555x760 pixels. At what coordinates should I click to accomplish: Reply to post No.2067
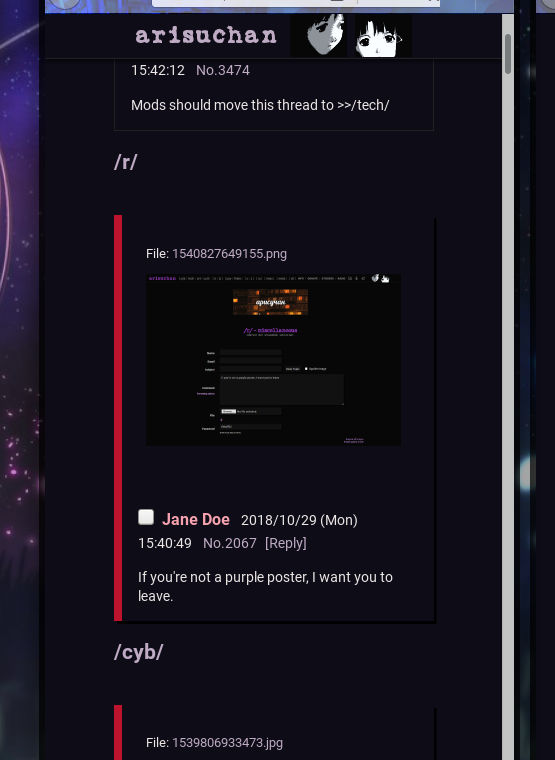(x=285, y=543)
